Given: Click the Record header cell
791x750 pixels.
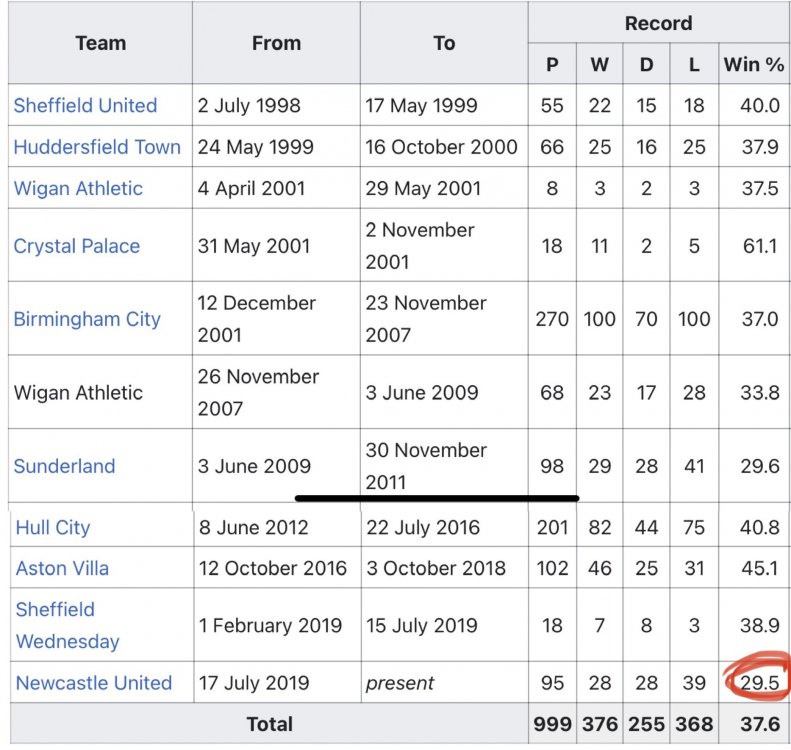Looking at the screenshot, I should point(658,23).
